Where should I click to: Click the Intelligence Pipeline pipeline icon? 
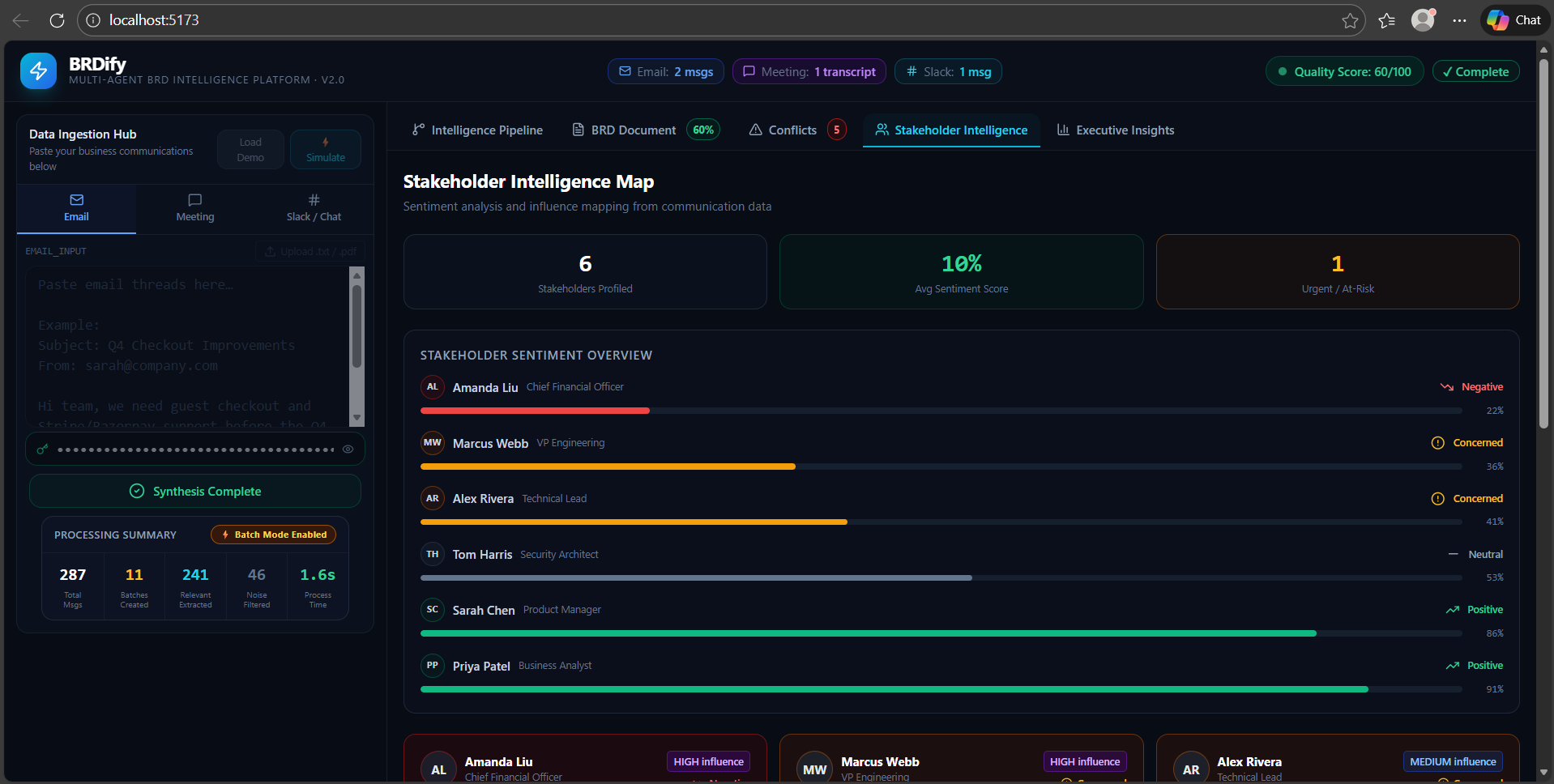(418, 130)
